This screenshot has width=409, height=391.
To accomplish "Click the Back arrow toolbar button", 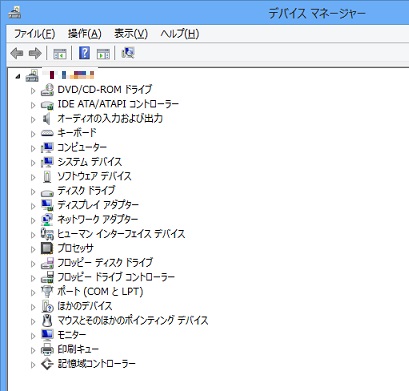I will (17, 53).
